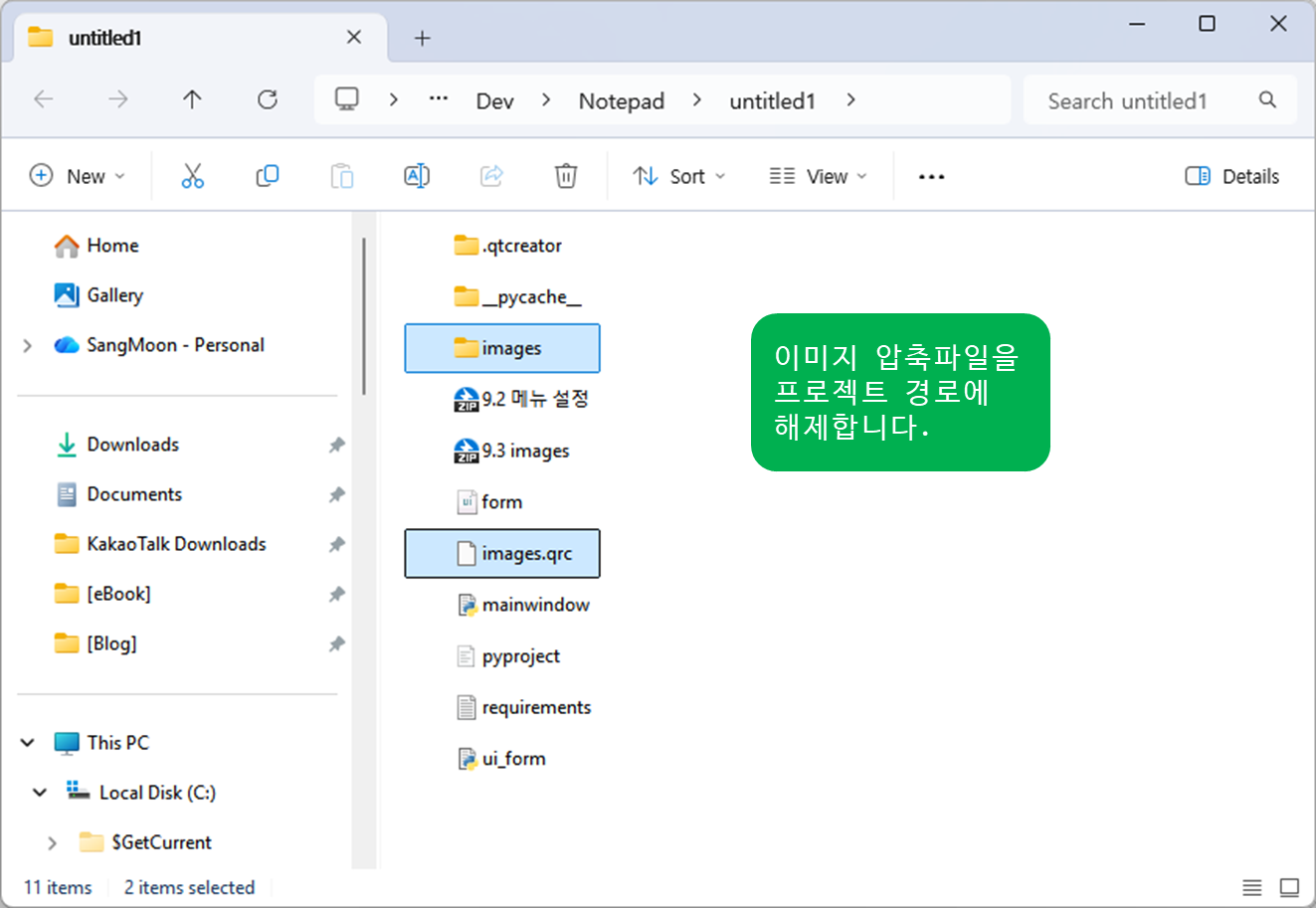The height and width of the screenshot is (908, 1316).
Task: Select the images.qrc file
Action: [x=502, y=553]
